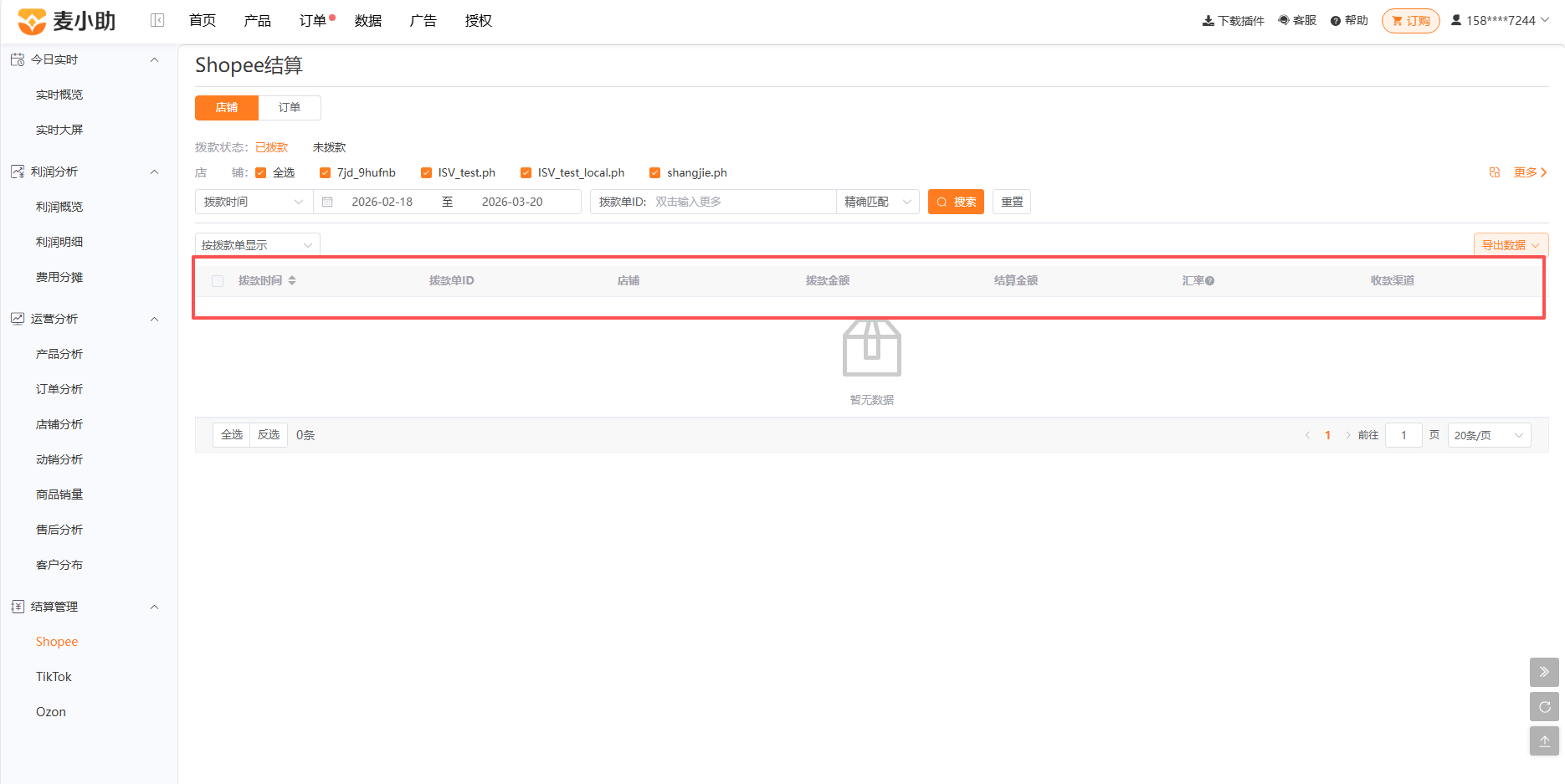Uncheck the 7jd_9hufnb store checkbox

[325, 173]
